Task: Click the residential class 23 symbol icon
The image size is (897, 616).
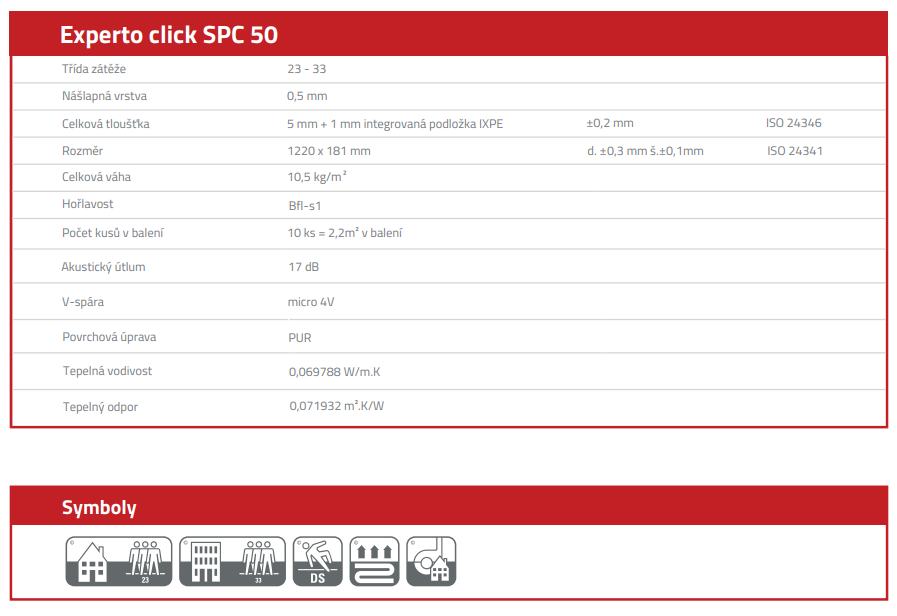Action: click(x=119, y=561)
